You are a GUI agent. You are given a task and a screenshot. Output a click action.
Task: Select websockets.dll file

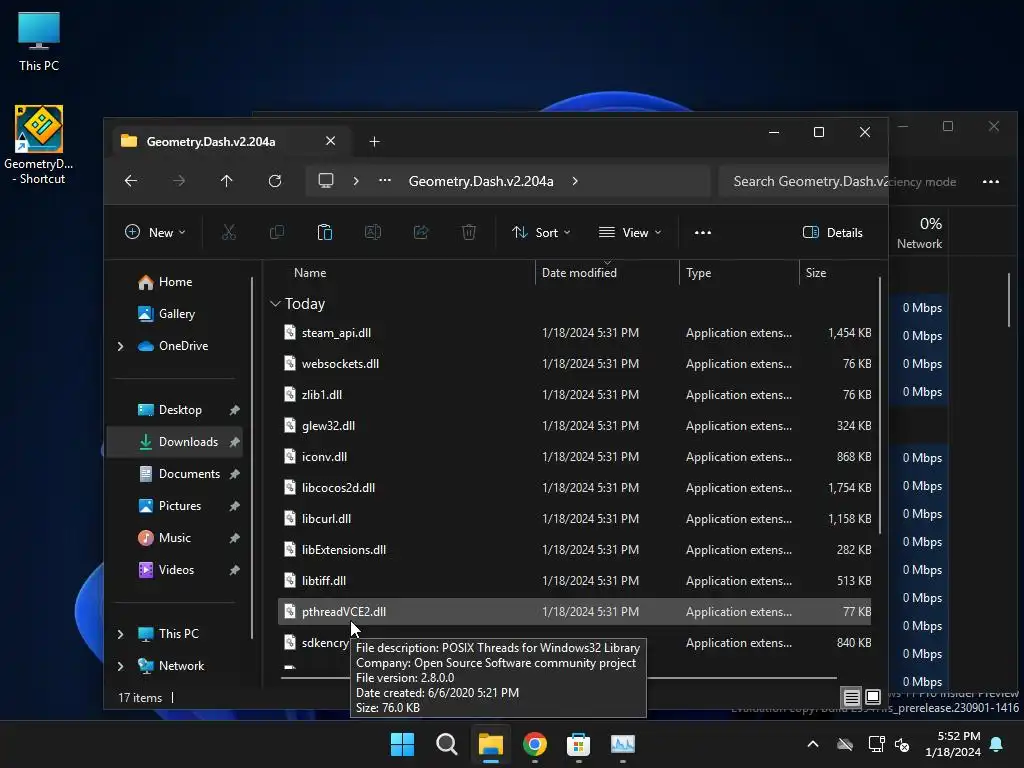pyautogui.click(x=575, y=364)
